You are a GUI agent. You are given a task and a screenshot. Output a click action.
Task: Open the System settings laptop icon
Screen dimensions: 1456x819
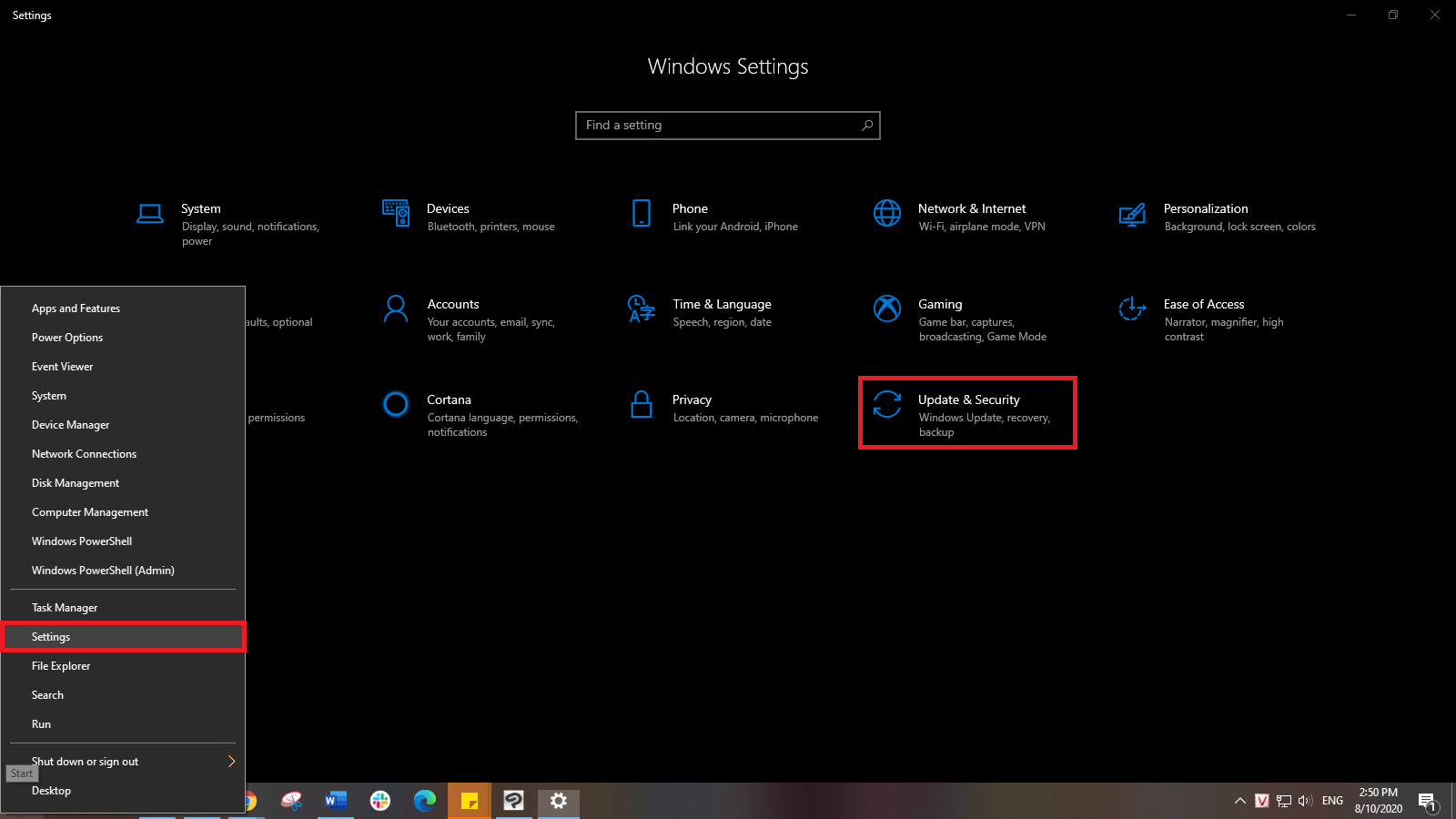coord(150,214)
